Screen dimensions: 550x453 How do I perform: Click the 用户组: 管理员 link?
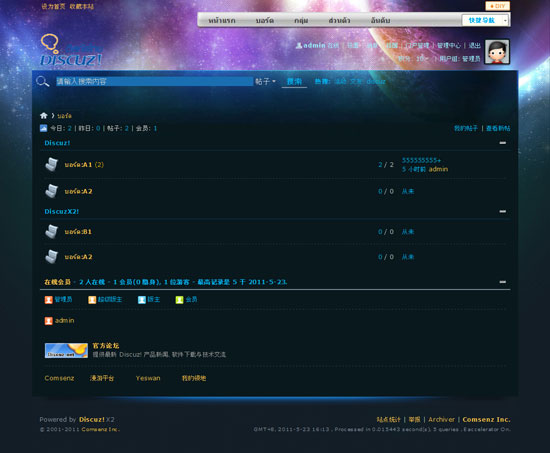[460, 59]
